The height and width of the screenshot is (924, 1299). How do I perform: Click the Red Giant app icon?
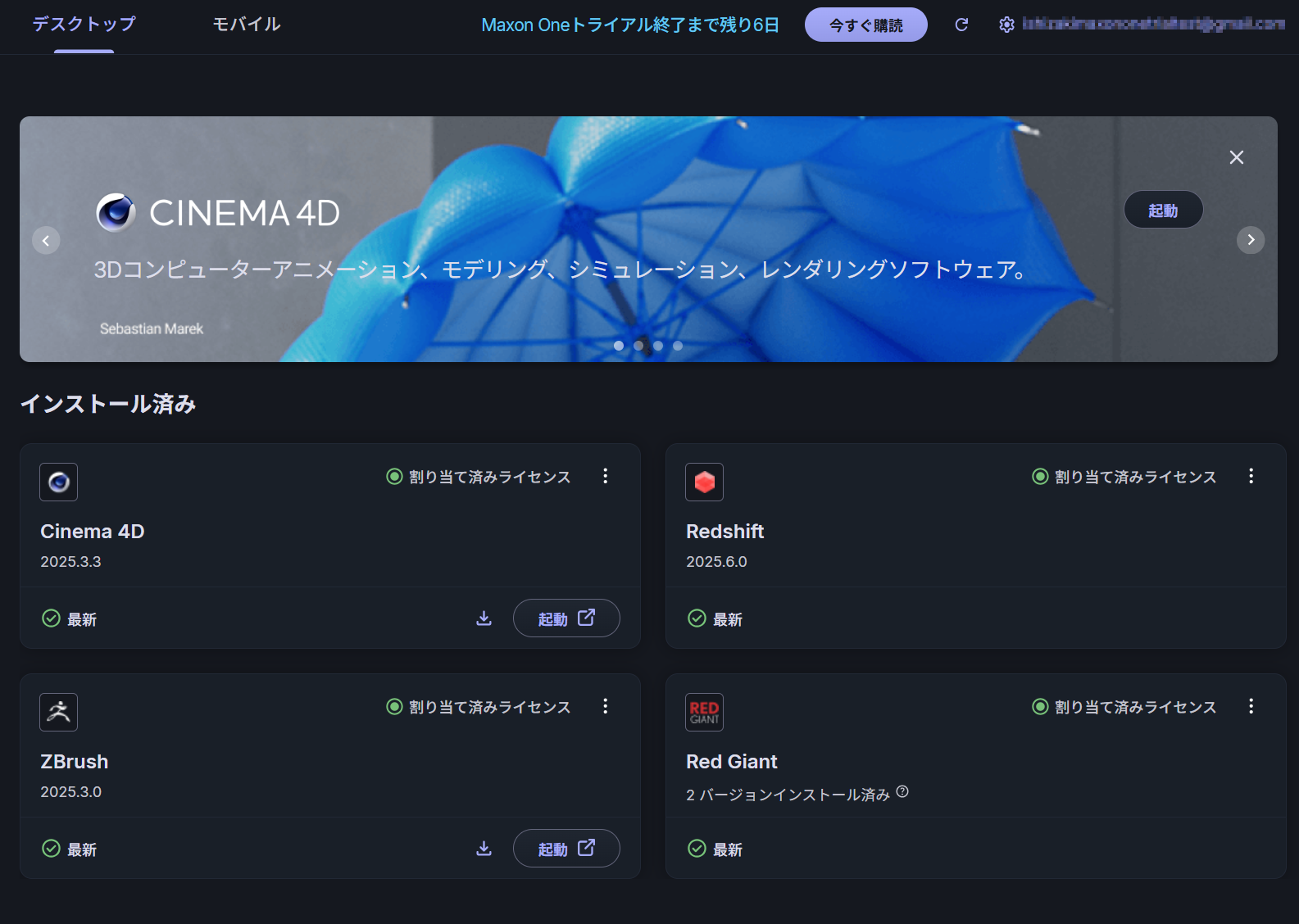pyautogui.click(x=705, y=712)
